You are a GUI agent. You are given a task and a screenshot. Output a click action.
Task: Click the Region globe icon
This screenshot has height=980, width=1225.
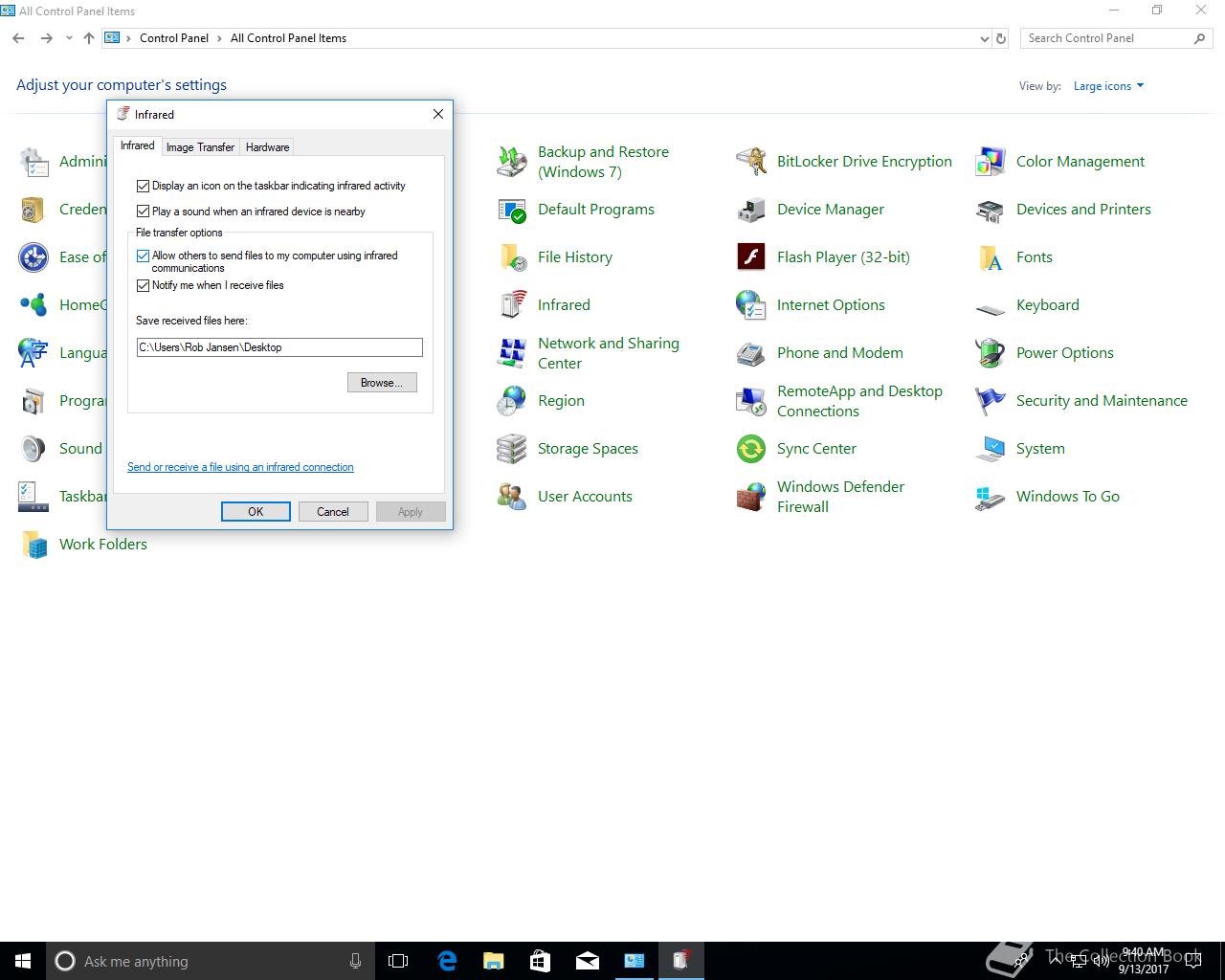click(512, 401)
